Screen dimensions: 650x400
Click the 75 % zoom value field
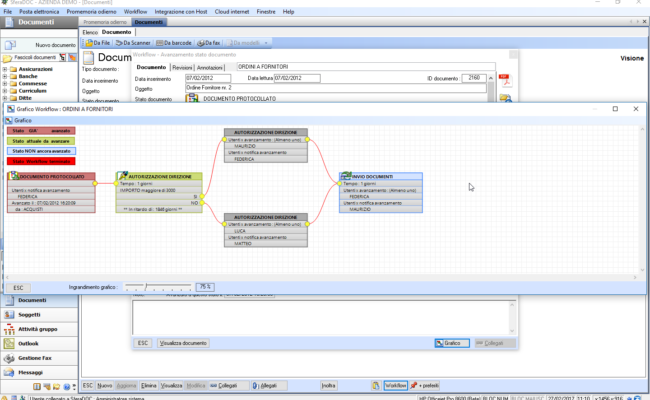205,287
